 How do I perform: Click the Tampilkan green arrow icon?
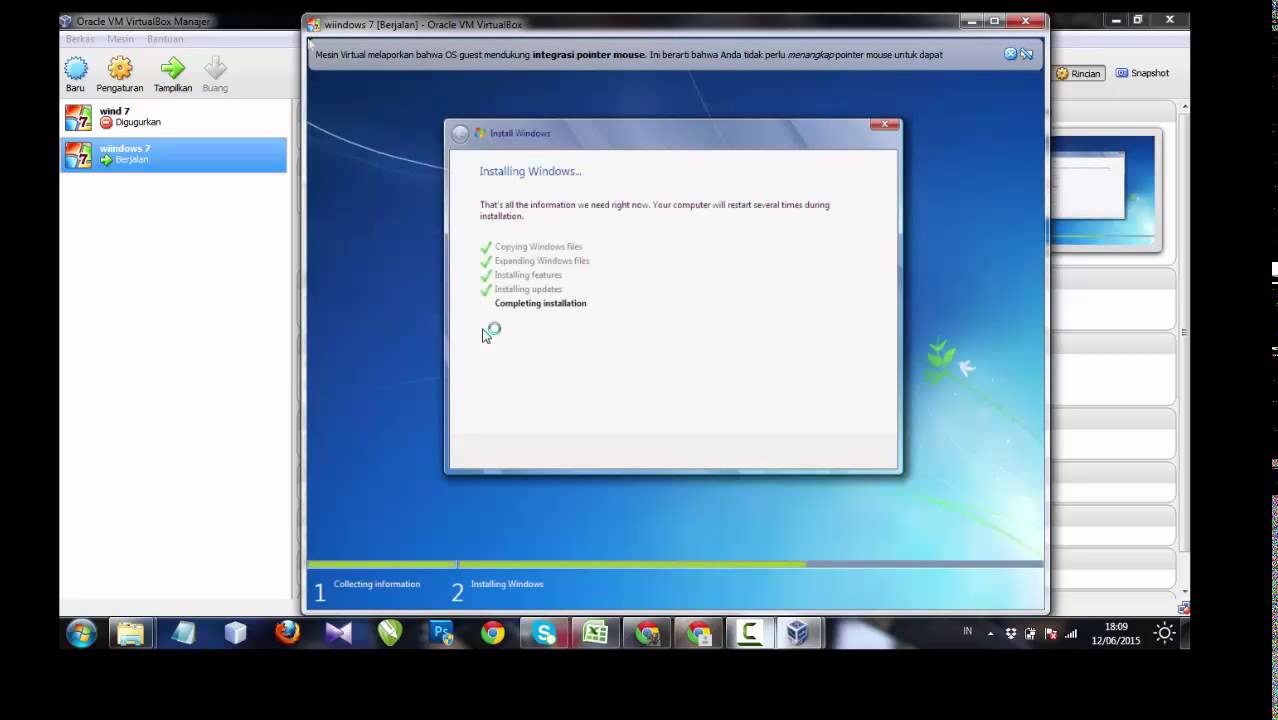click(173, 68)
